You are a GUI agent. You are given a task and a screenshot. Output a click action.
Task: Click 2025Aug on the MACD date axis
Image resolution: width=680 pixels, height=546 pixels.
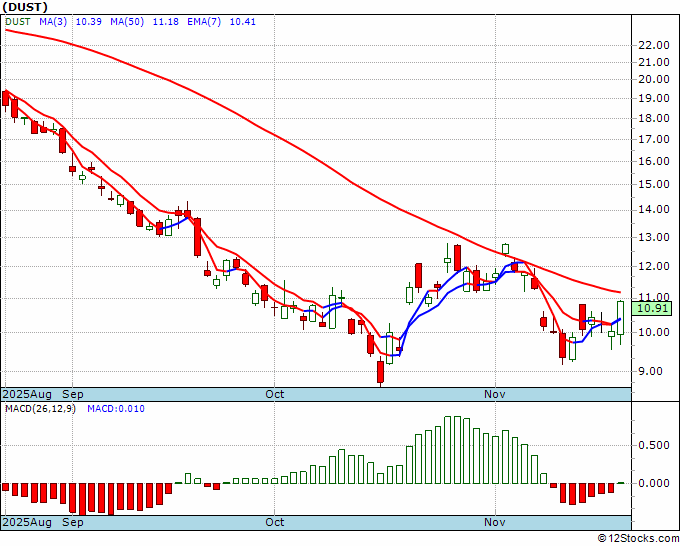point(27,522)
